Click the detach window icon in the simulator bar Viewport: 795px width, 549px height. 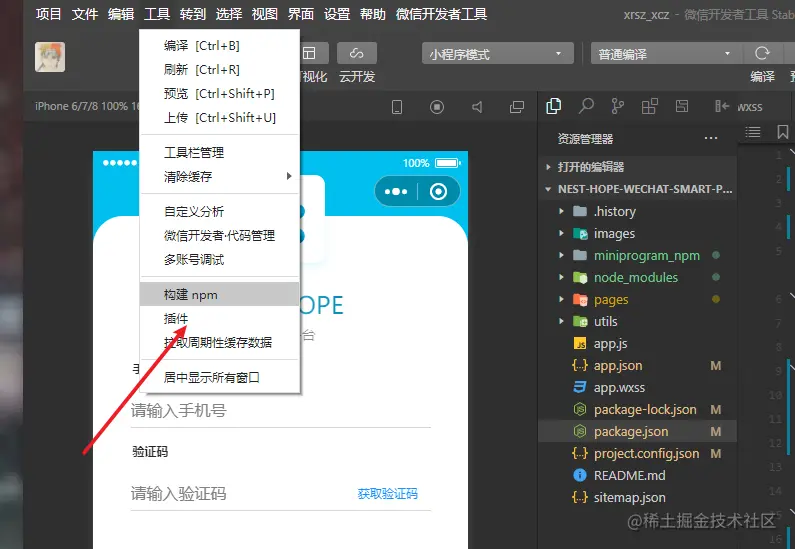pos(517,107)
